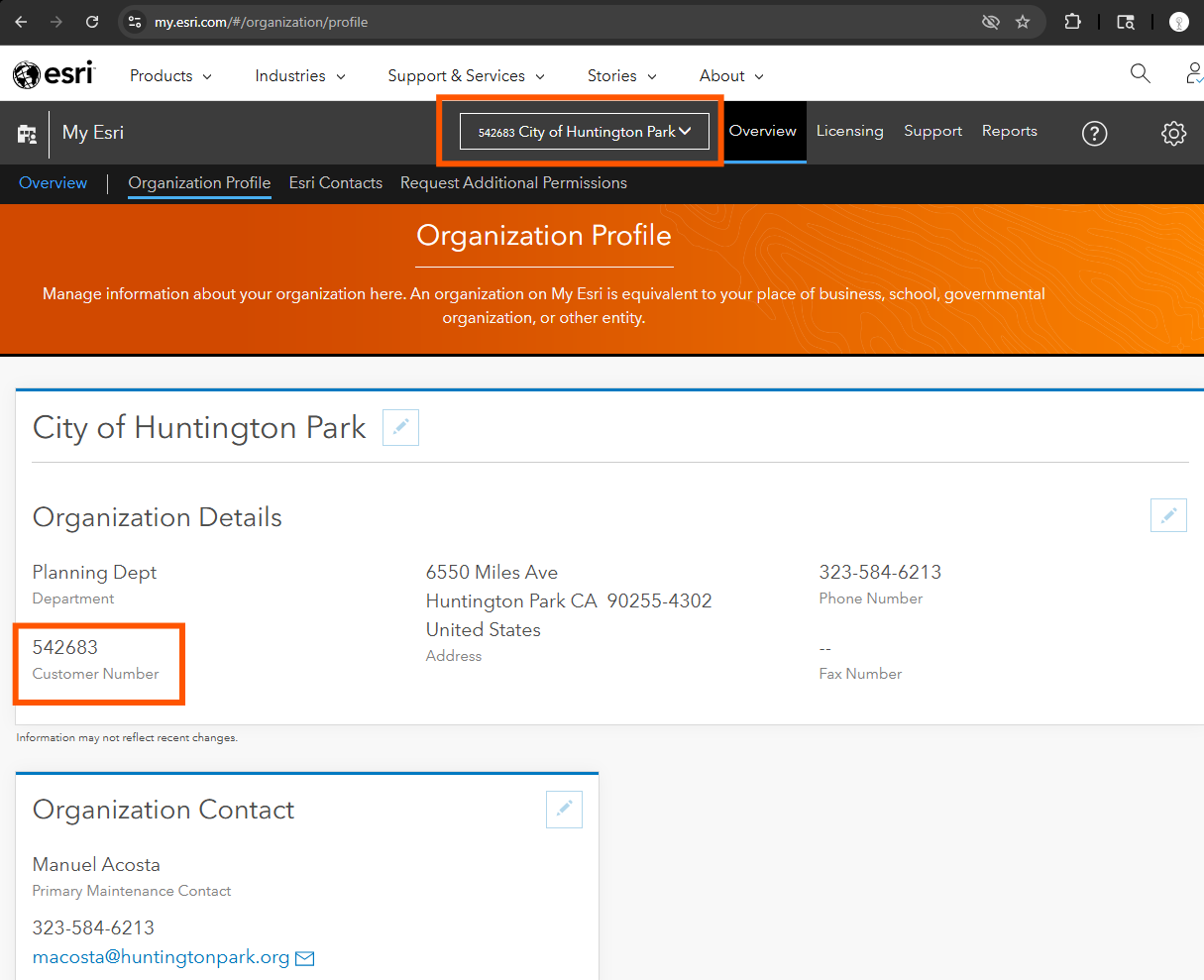Switch to the Overview tab in My Esri bar

(x=763, y=131)
